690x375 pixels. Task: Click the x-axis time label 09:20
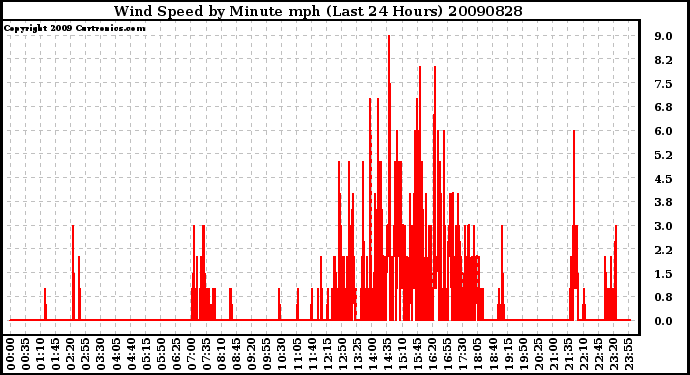click(x=252, y=354)
